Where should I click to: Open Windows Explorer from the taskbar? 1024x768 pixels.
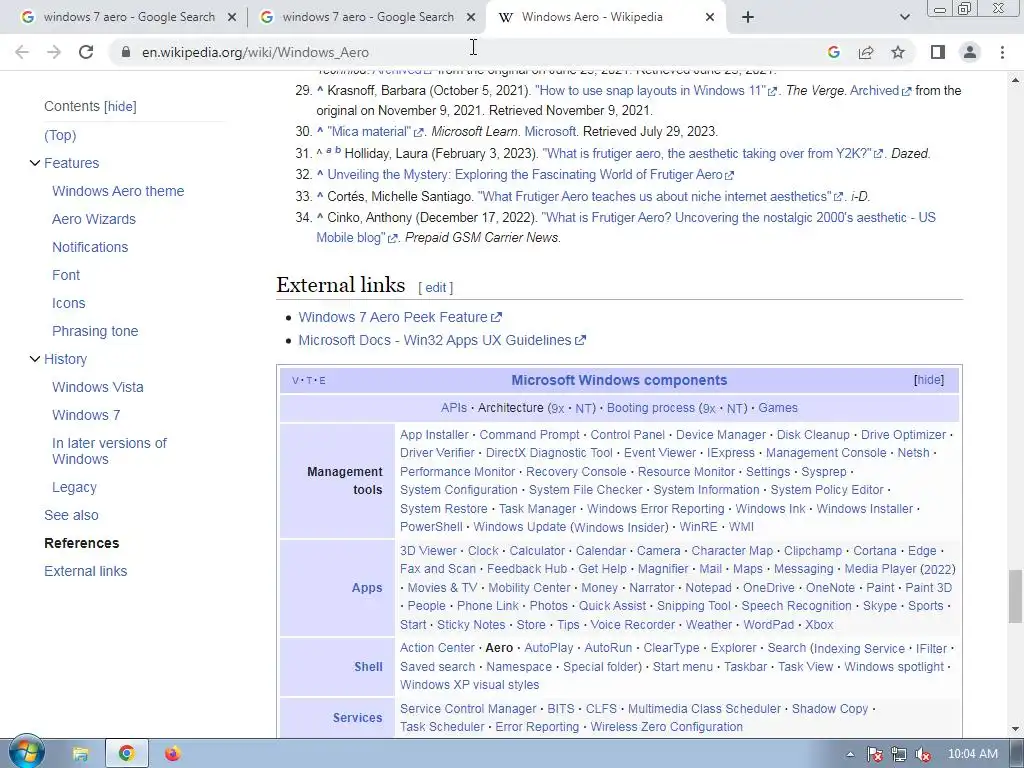80,754
